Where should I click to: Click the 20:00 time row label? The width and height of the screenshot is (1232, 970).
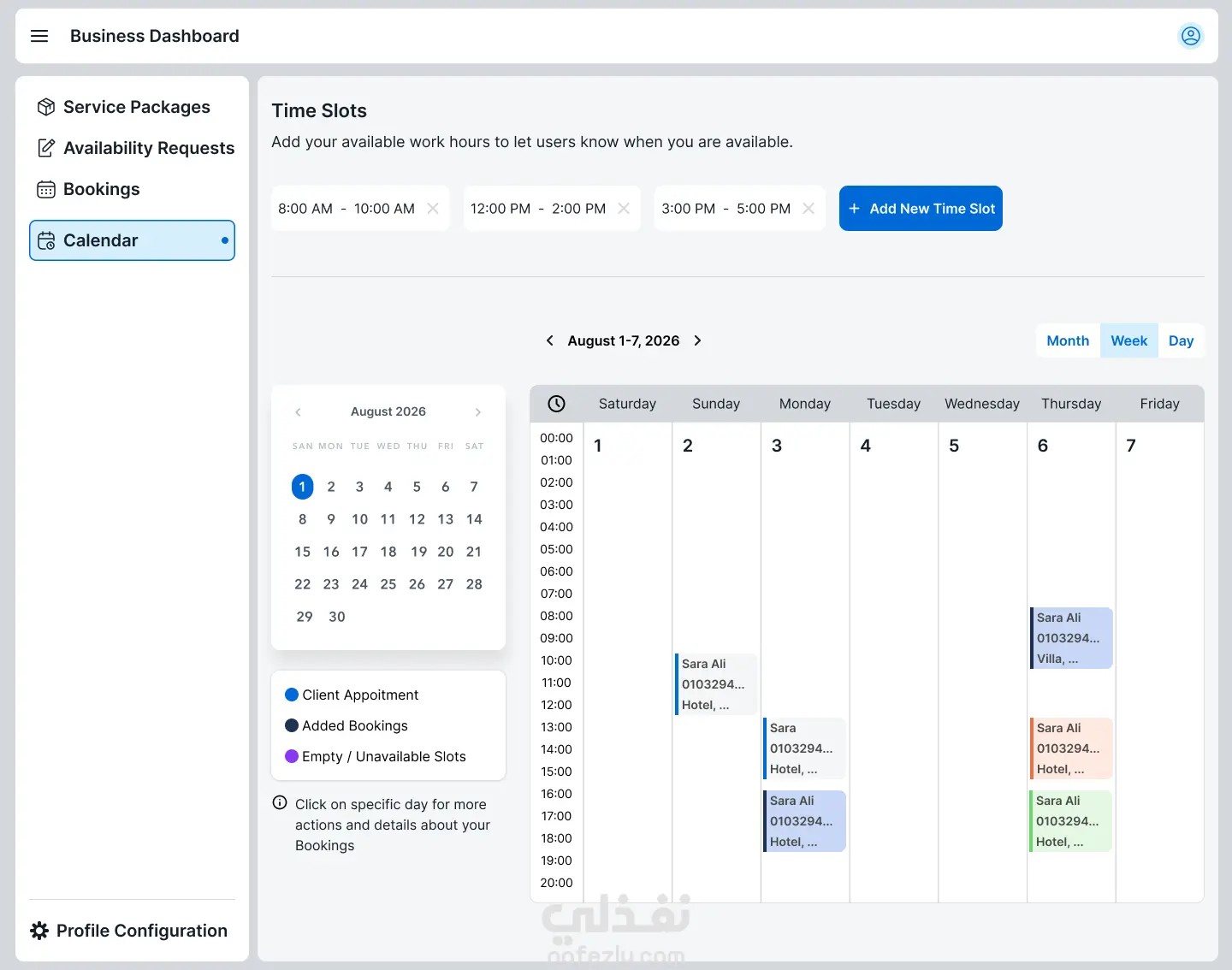556,883
